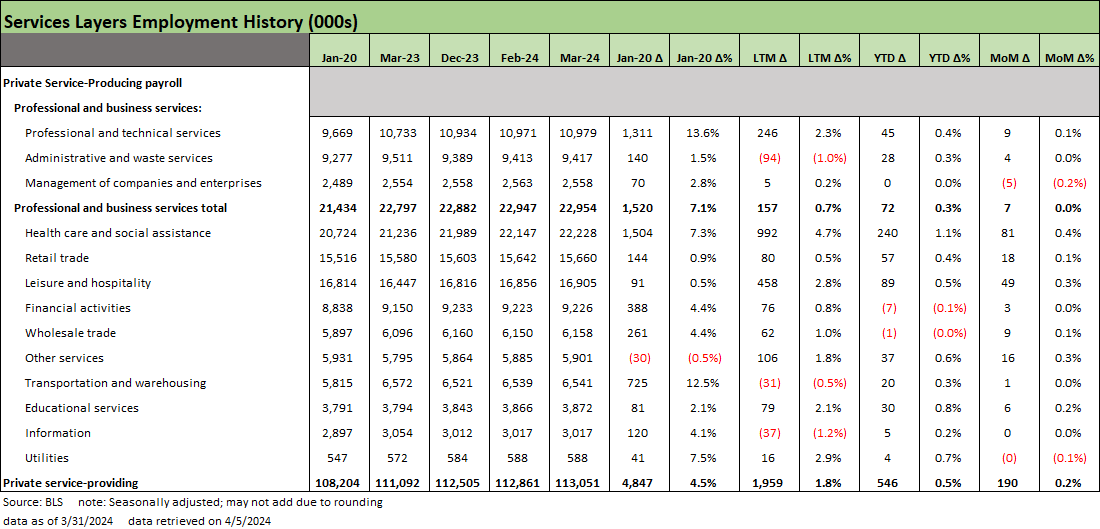Select the 725 cell in Transportation row

coord(640,383)
